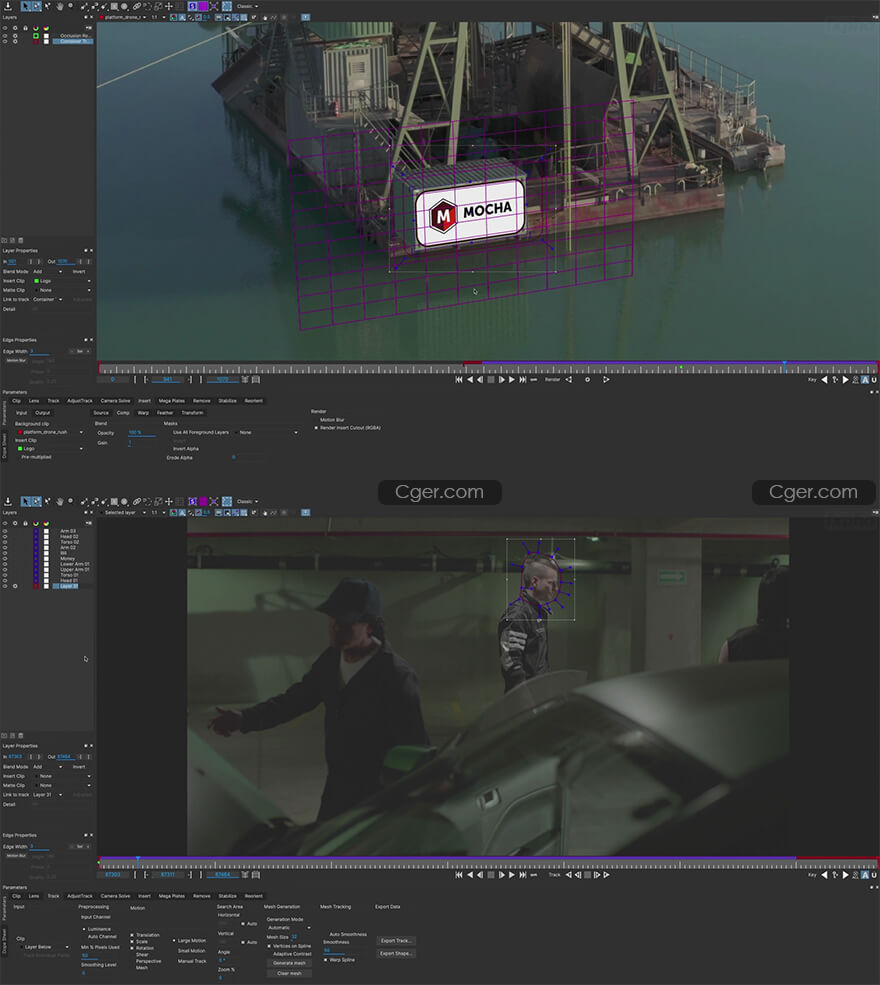Click the Generate mesh button
Viewport: 880px width, 985px height.
290,963
